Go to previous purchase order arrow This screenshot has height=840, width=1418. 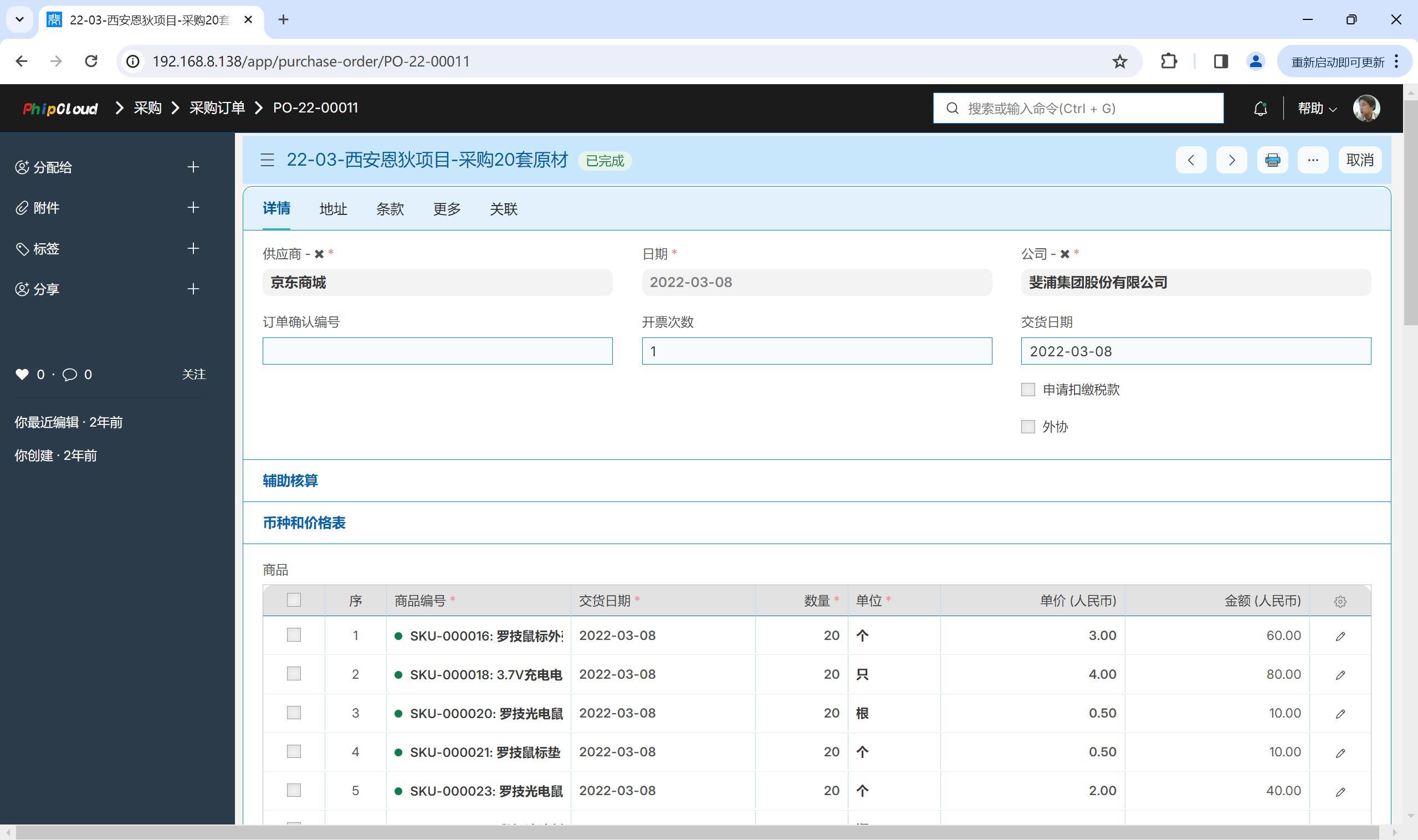(1190, 160)
